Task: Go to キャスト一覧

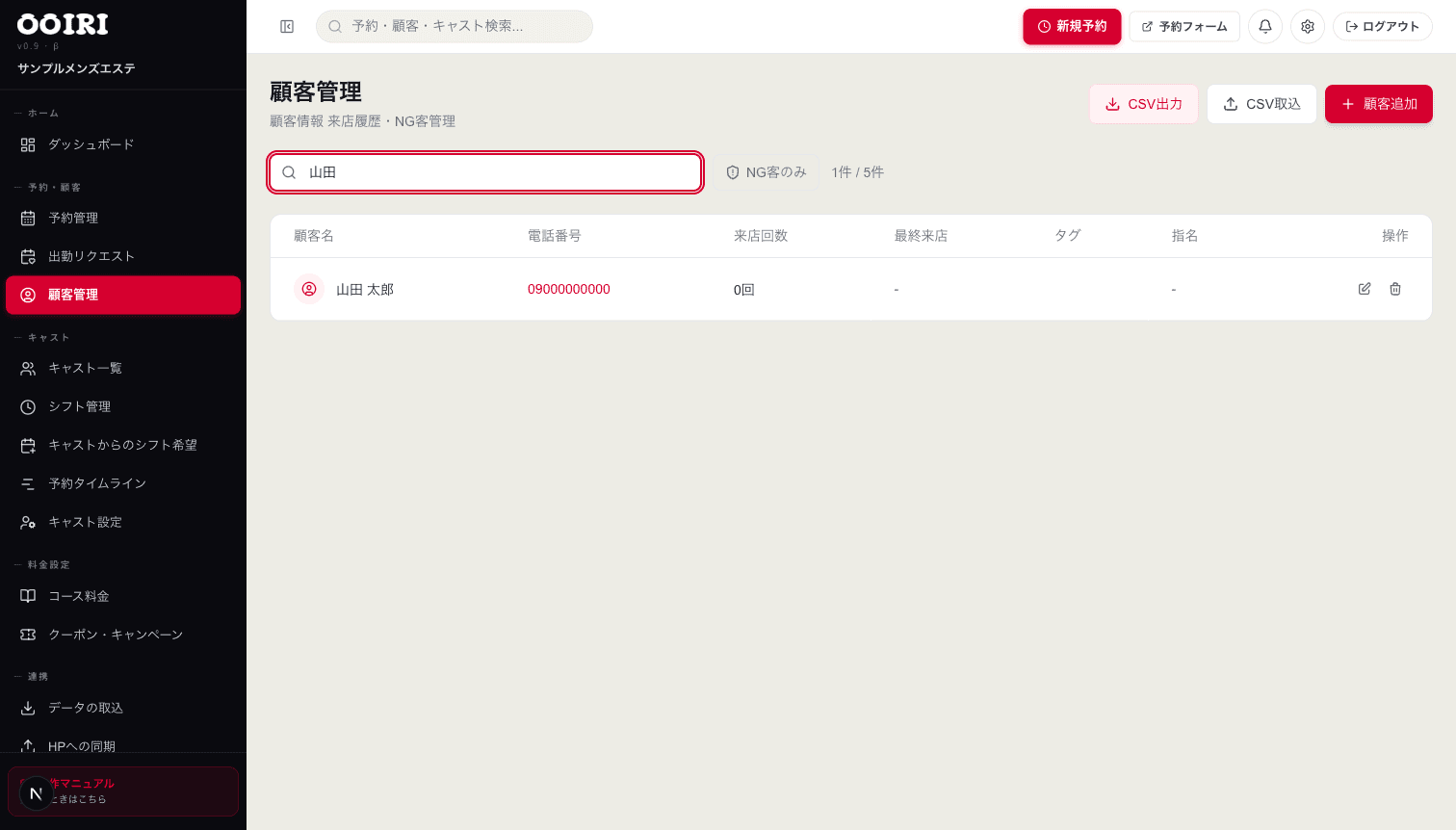Action: click(x=123, y=369)
